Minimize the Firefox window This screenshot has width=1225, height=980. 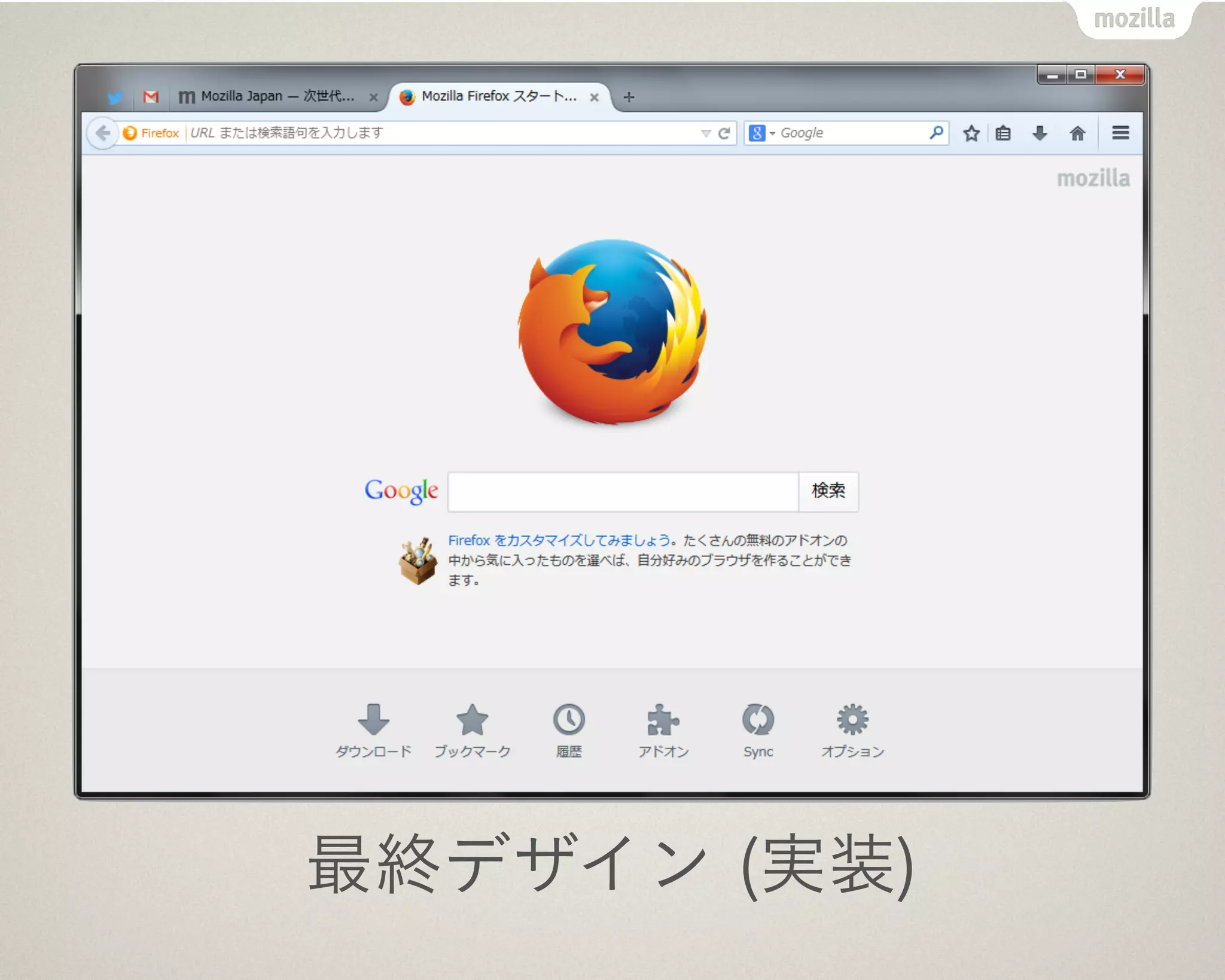[x=1053, y=75]
